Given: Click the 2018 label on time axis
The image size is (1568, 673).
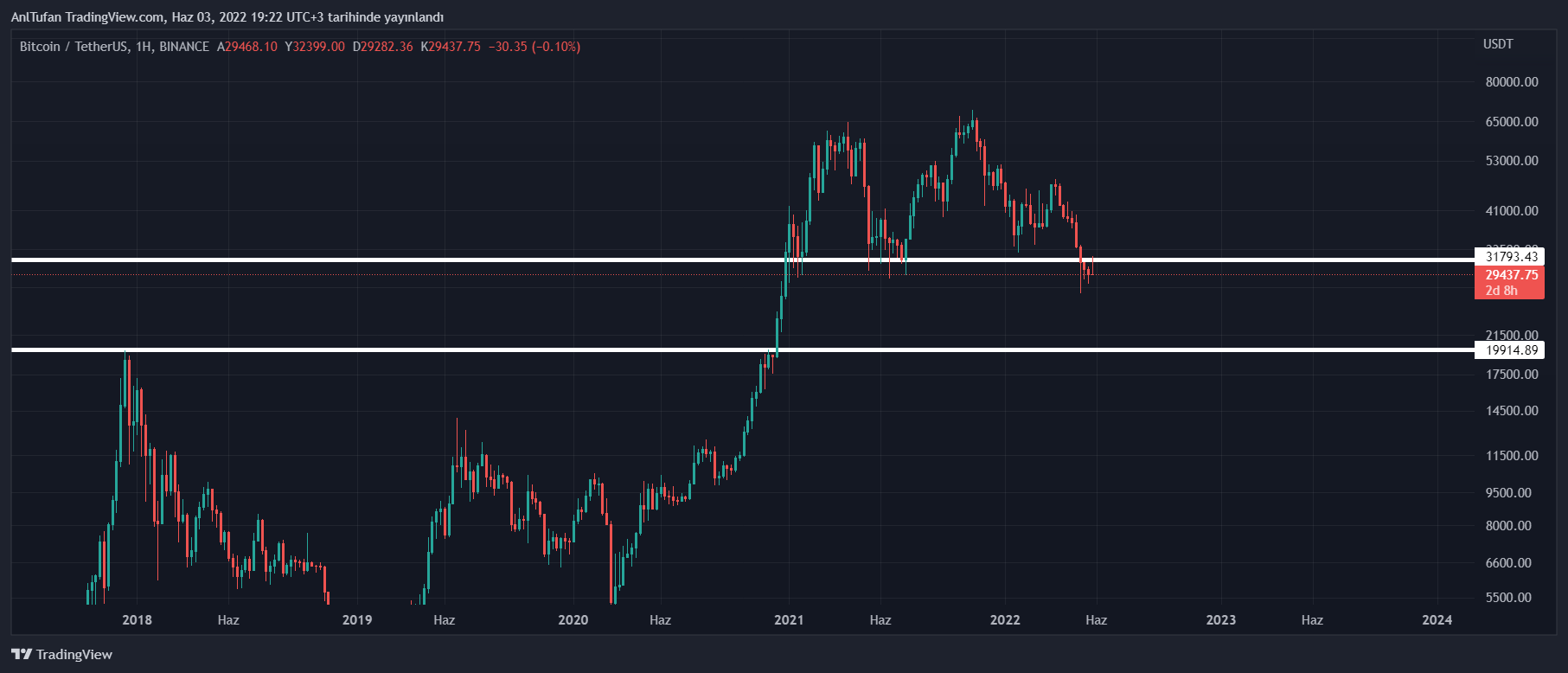Looking at the screenshot, I should [x=137, y=619].
